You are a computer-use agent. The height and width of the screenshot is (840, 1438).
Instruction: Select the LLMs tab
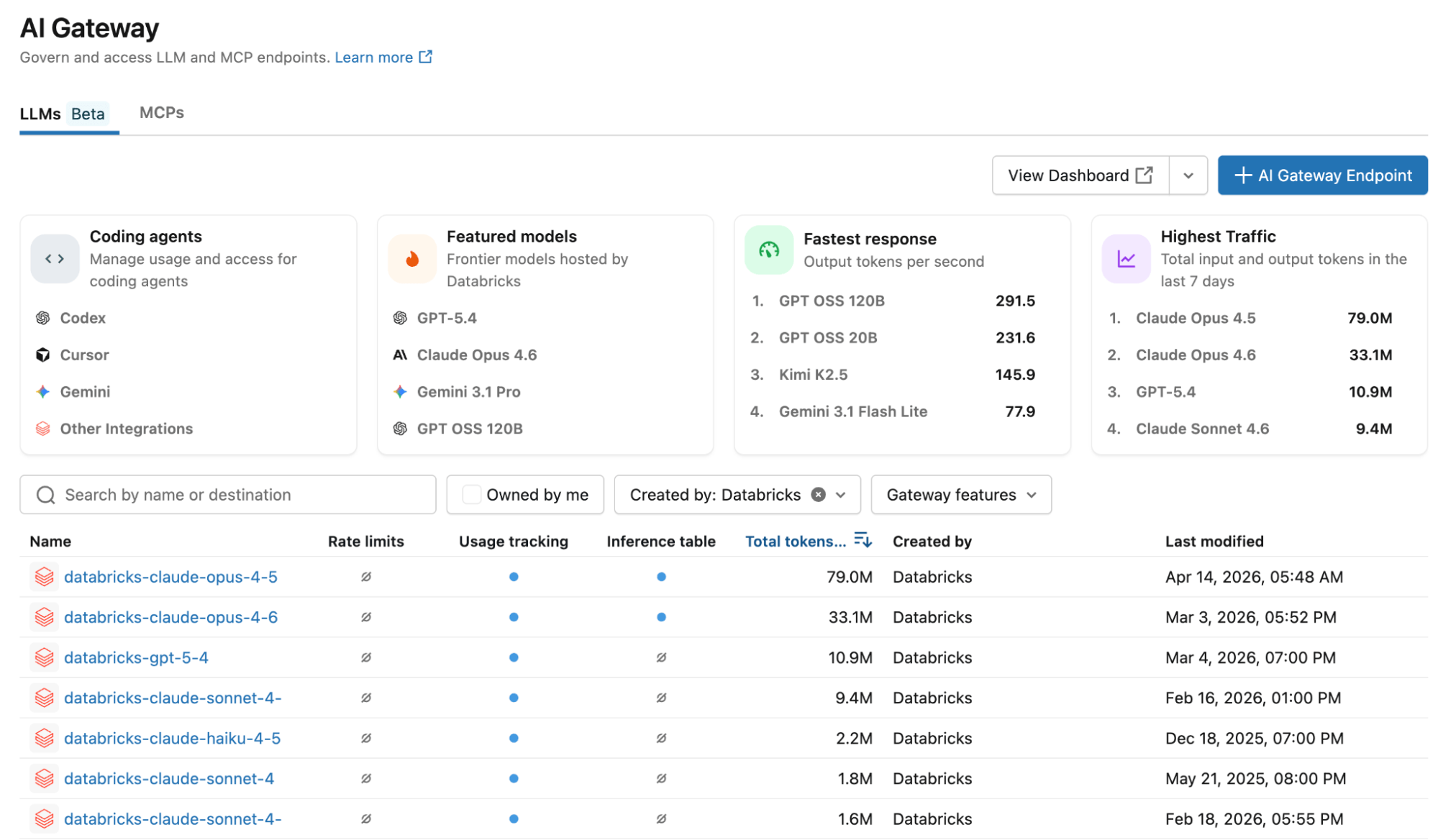pyautogui.click(x=40, y=113)
